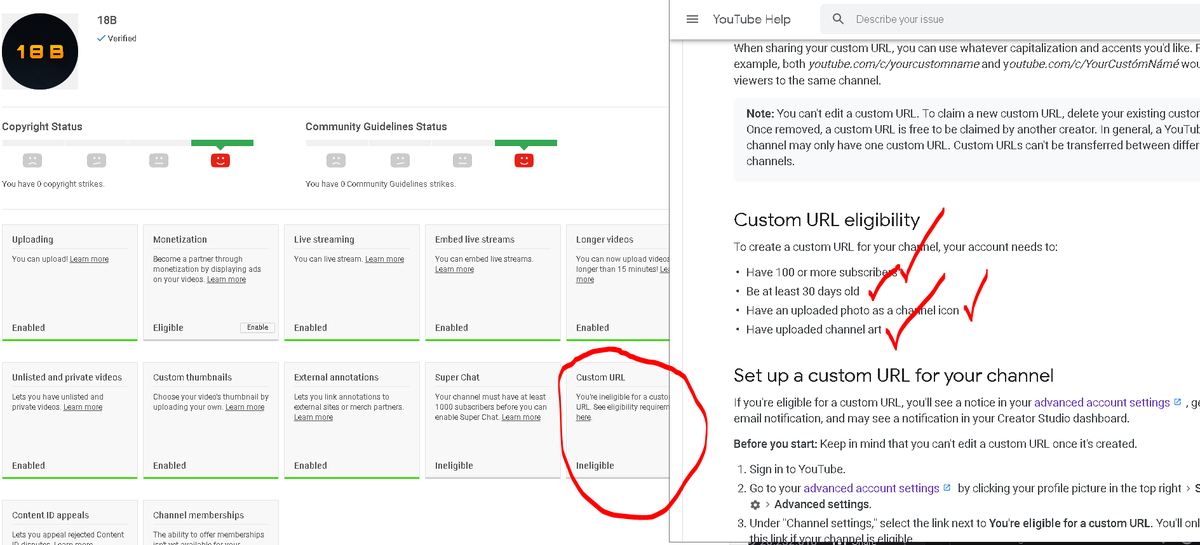This screenshot has height=545, width=1200.
Task: Click the 'Uploading' card title
Action: 33,240
